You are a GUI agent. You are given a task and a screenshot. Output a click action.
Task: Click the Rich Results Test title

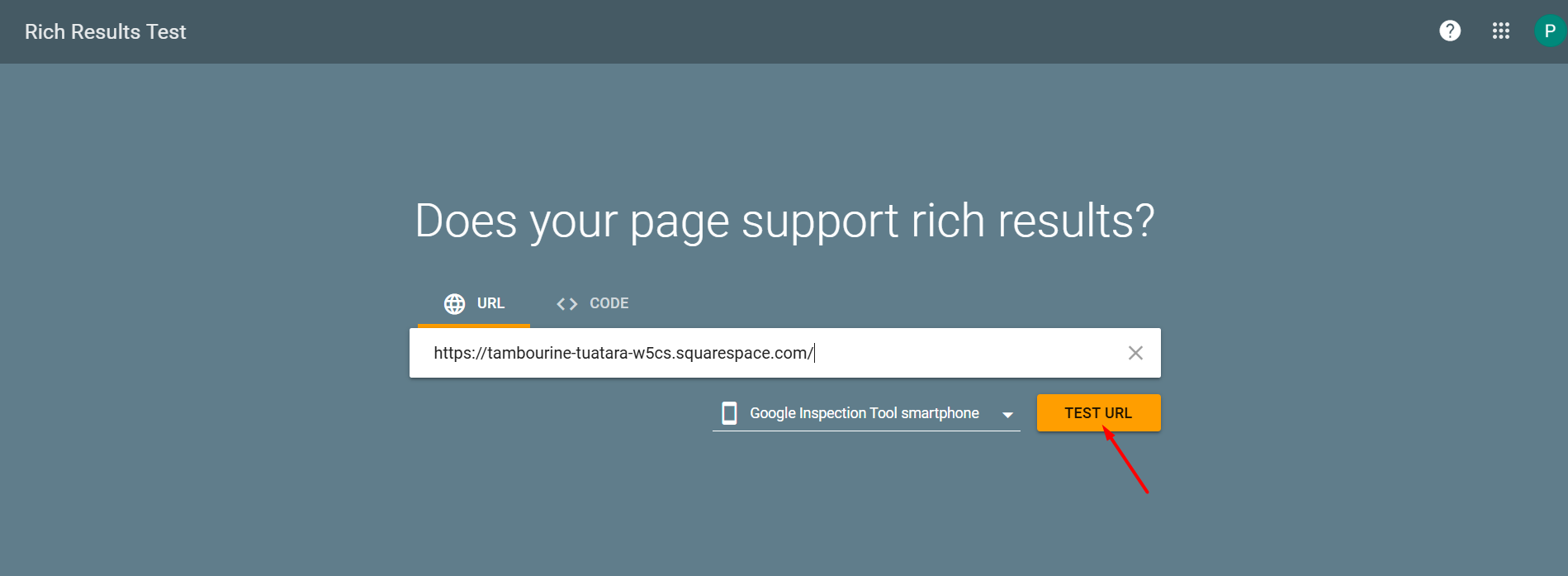(106, 31)
